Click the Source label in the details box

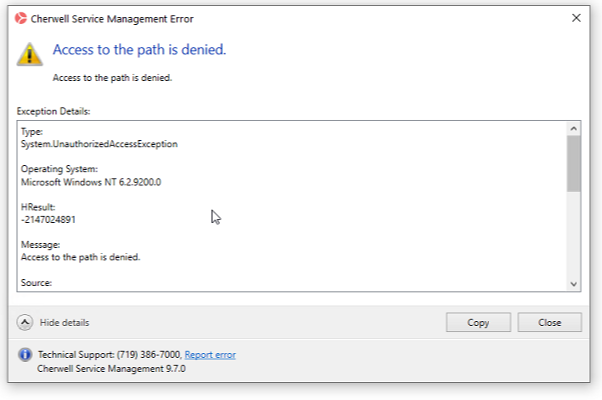(x=36, y=283)
